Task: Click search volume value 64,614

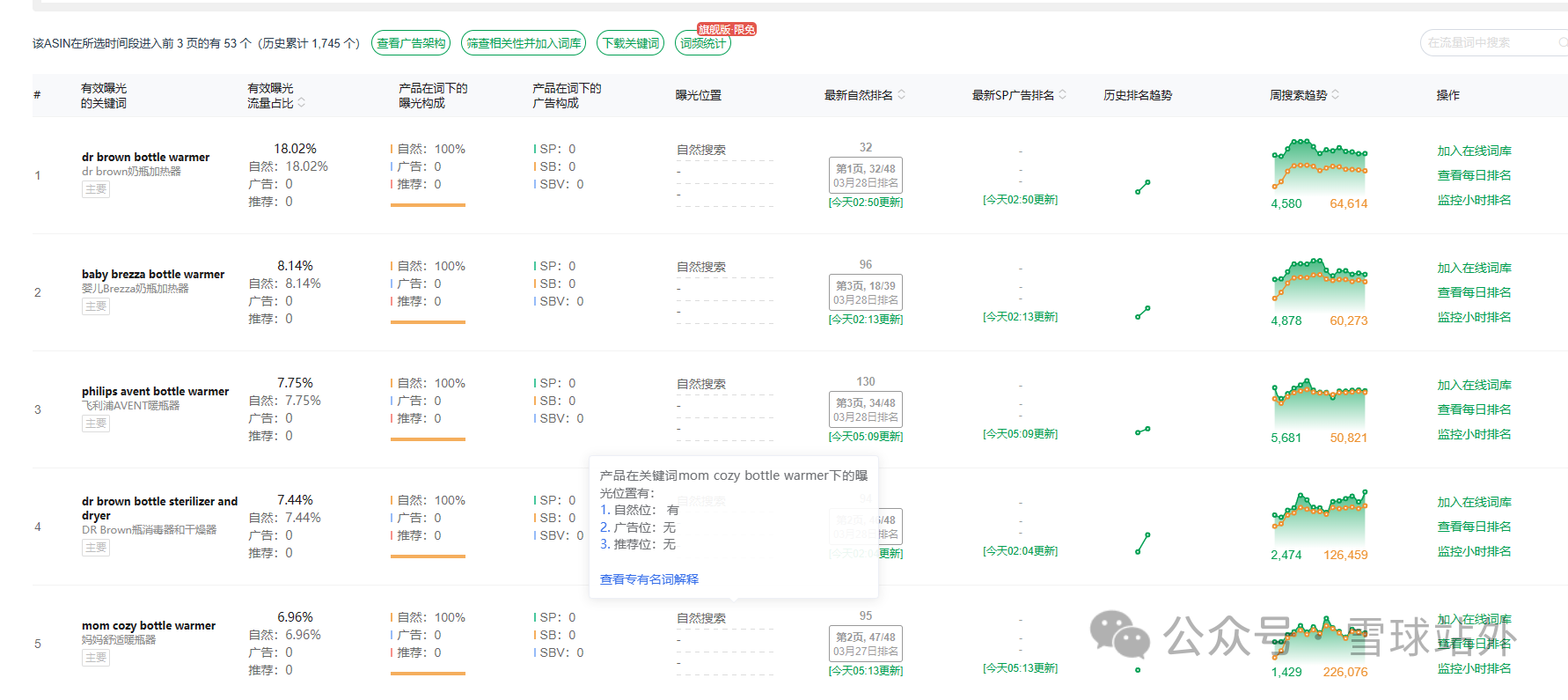Action: click(x=1348, y=204)
